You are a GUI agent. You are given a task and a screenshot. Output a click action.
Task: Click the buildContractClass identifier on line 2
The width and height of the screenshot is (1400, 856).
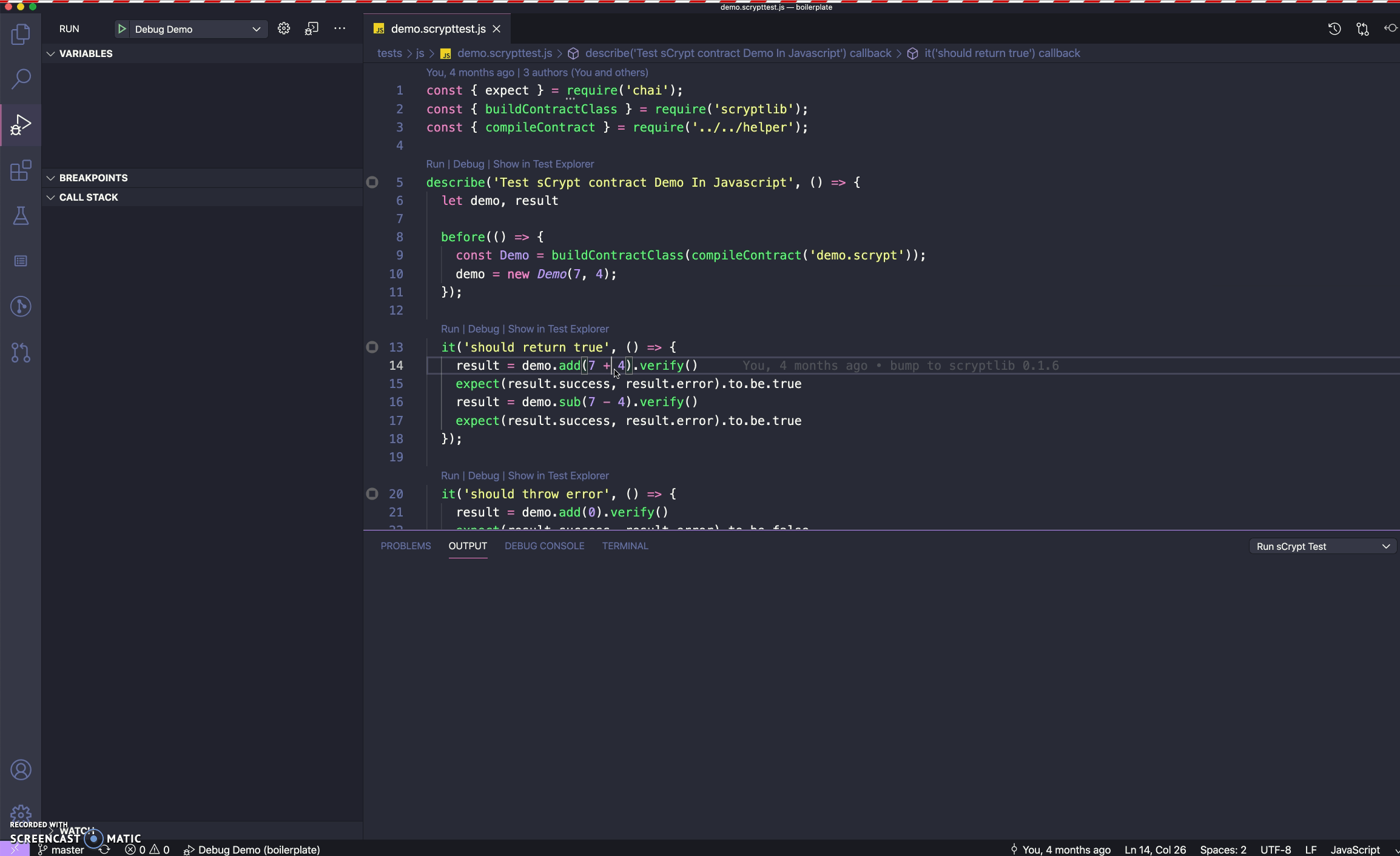[x=551, y=110]
